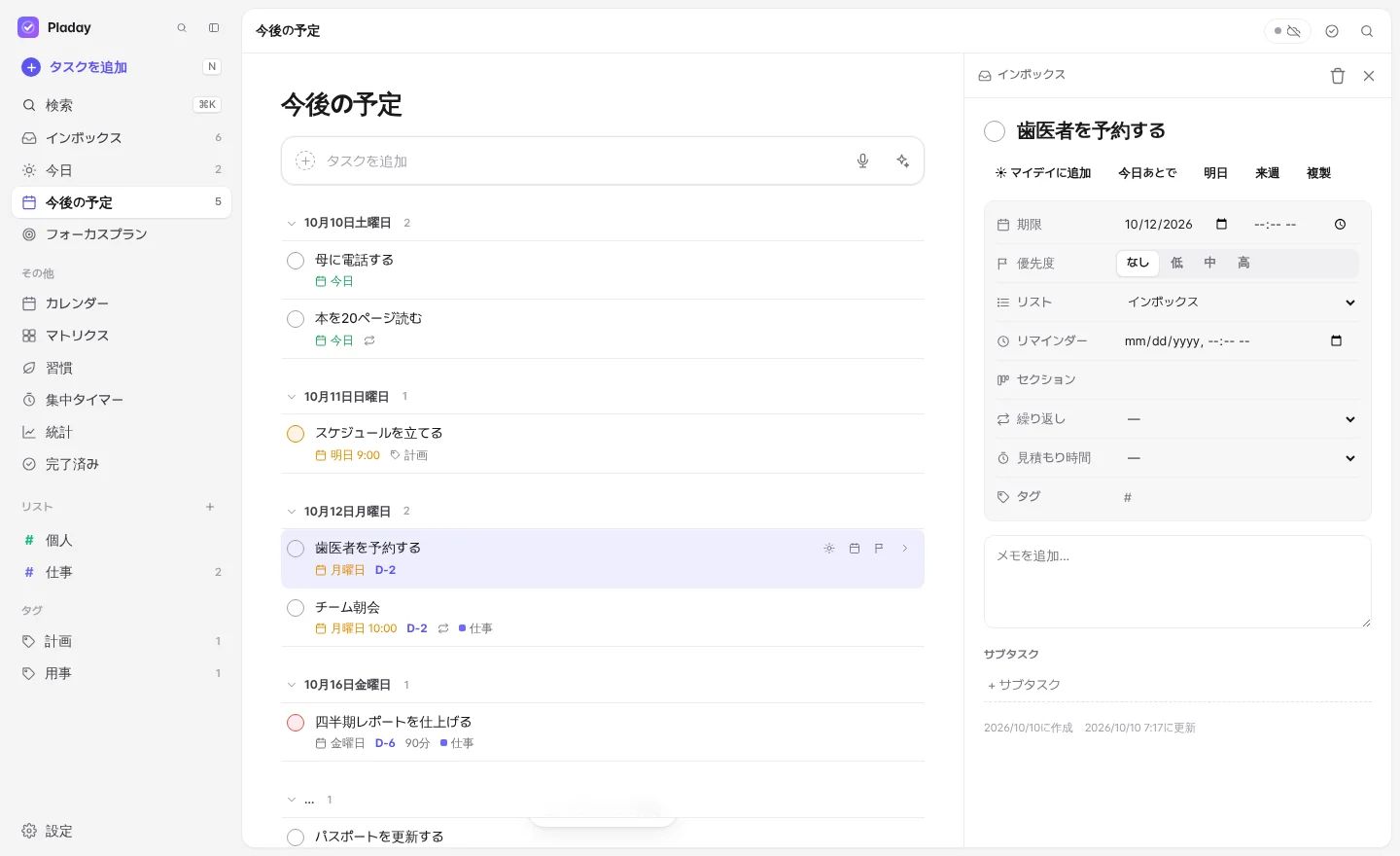This screenshot has width=1400, height=856.
Task: Set the priority to 高
Action: click(1243, 263)
